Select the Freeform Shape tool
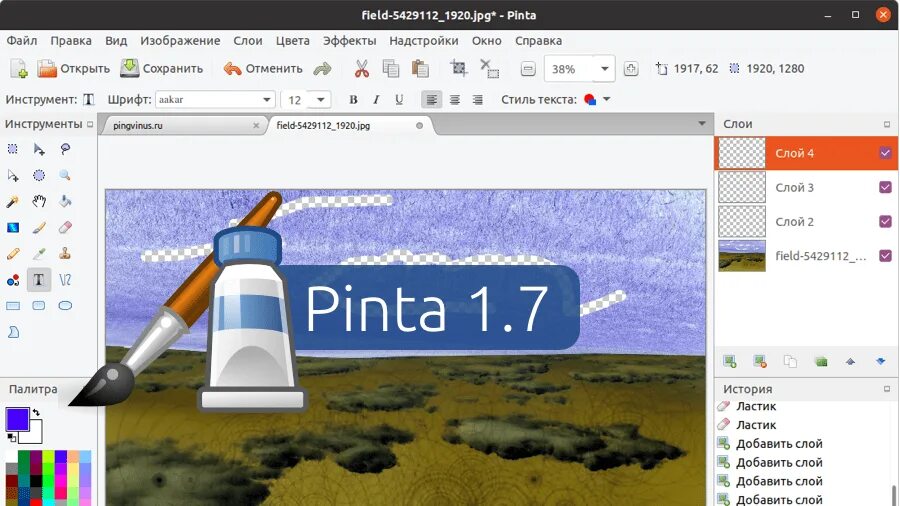Screen dimensions: 900x506 (13, 332)
